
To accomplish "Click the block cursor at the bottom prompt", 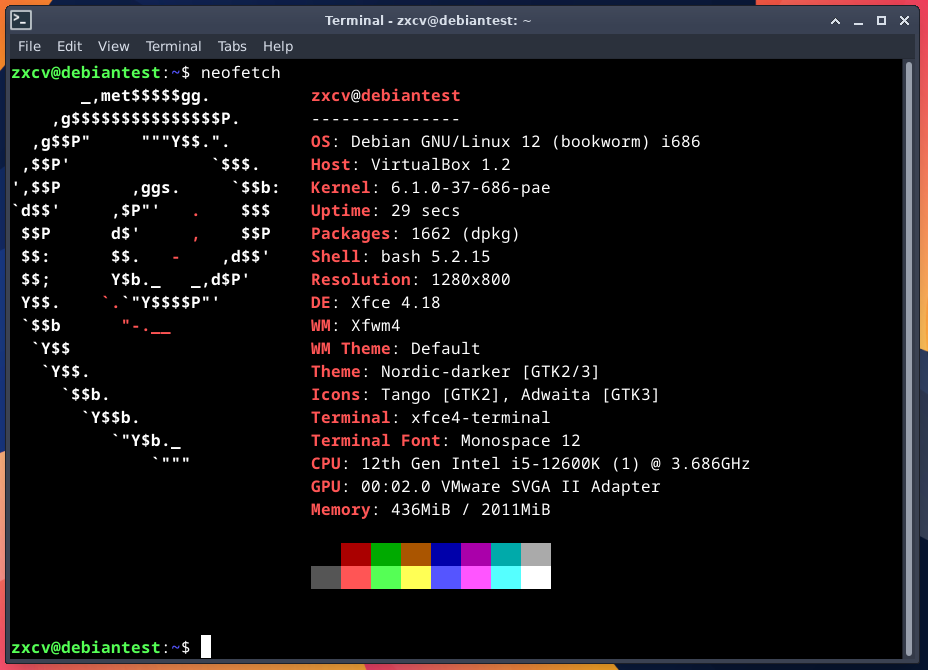I will 206,646.
